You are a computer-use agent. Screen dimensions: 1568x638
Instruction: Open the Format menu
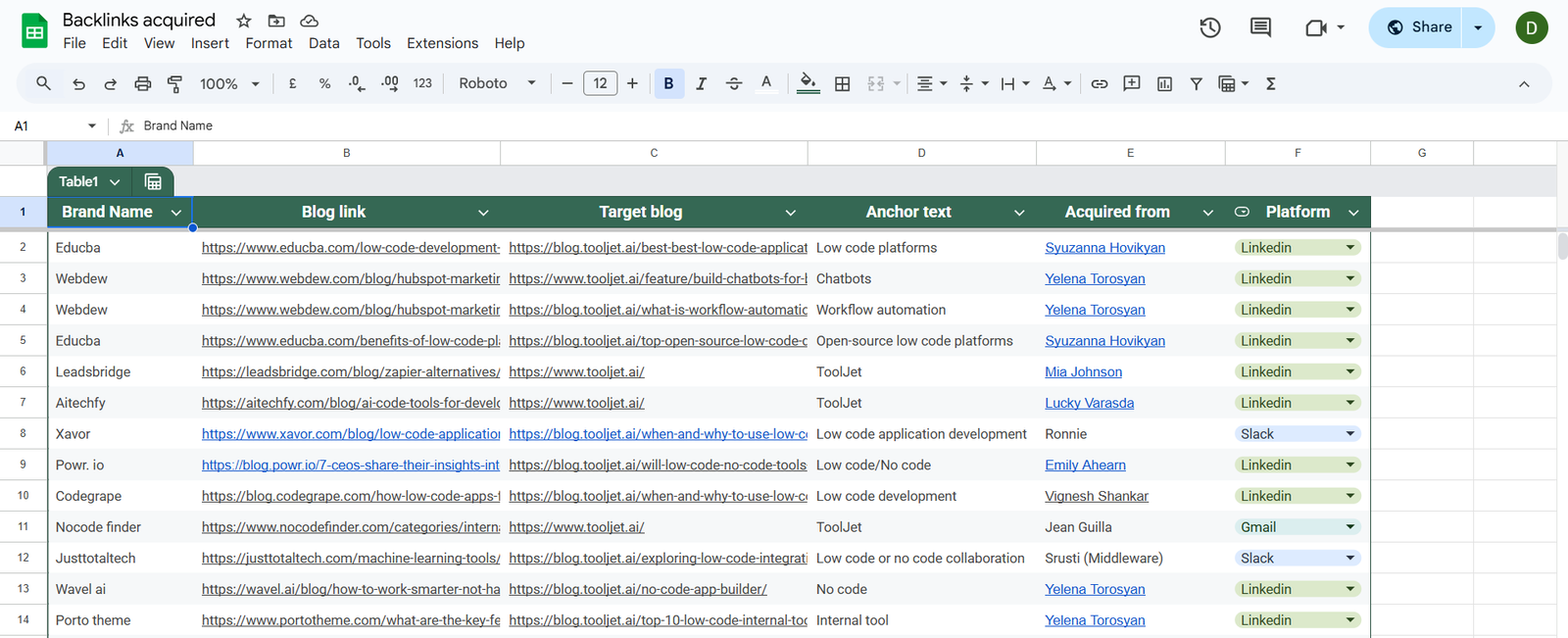(269, 43)
